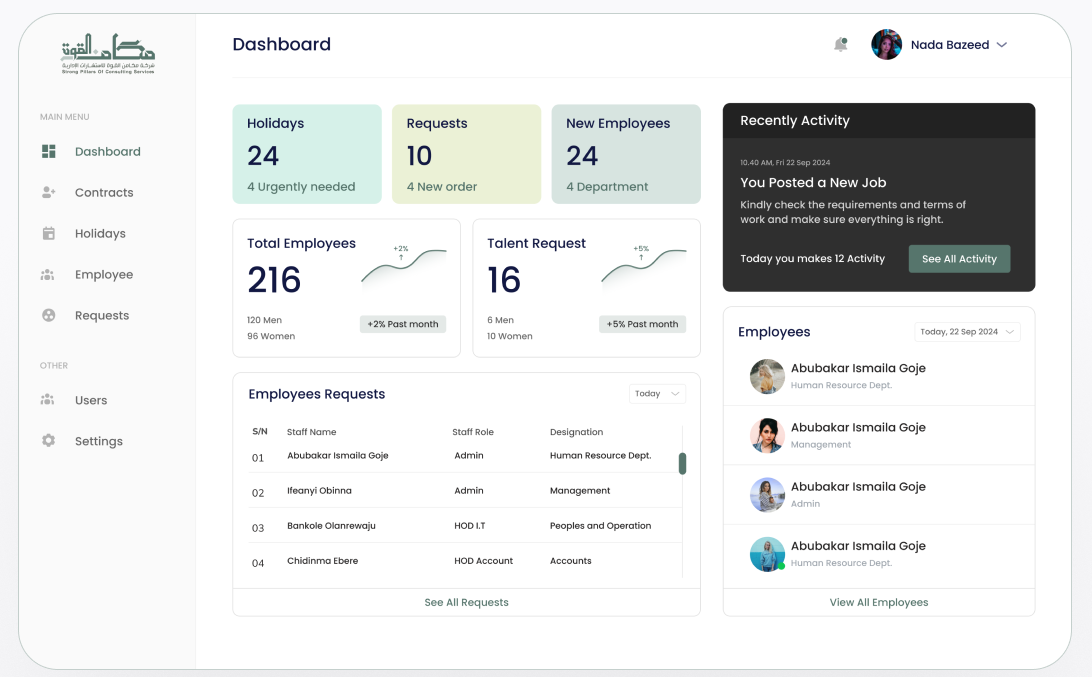
Task: Click the Dashboard grid icon in sidebar
Action: click(x=48, y=152)
